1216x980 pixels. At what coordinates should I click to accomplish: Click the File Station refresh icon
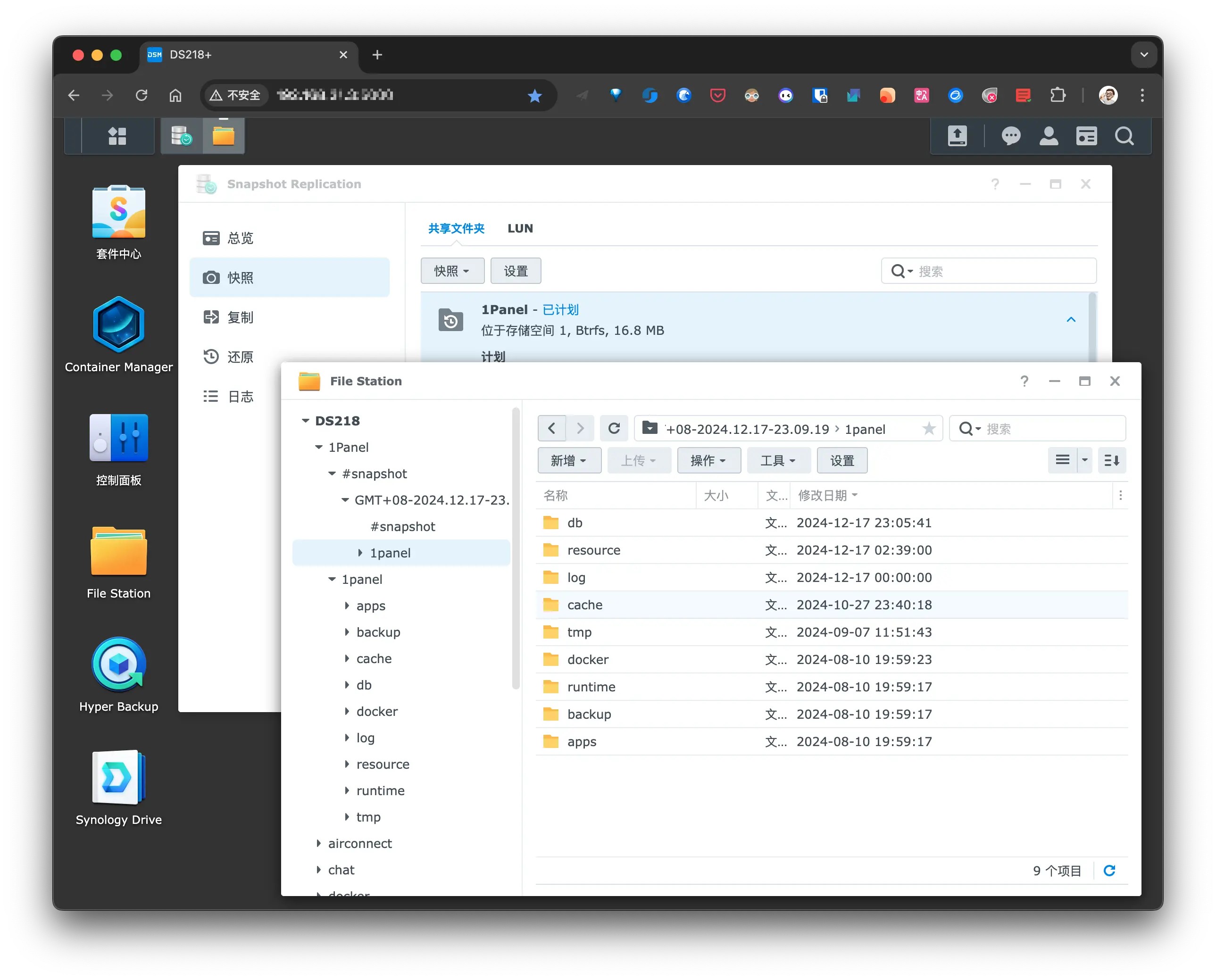pyautogui.click(x=614, y=429)
